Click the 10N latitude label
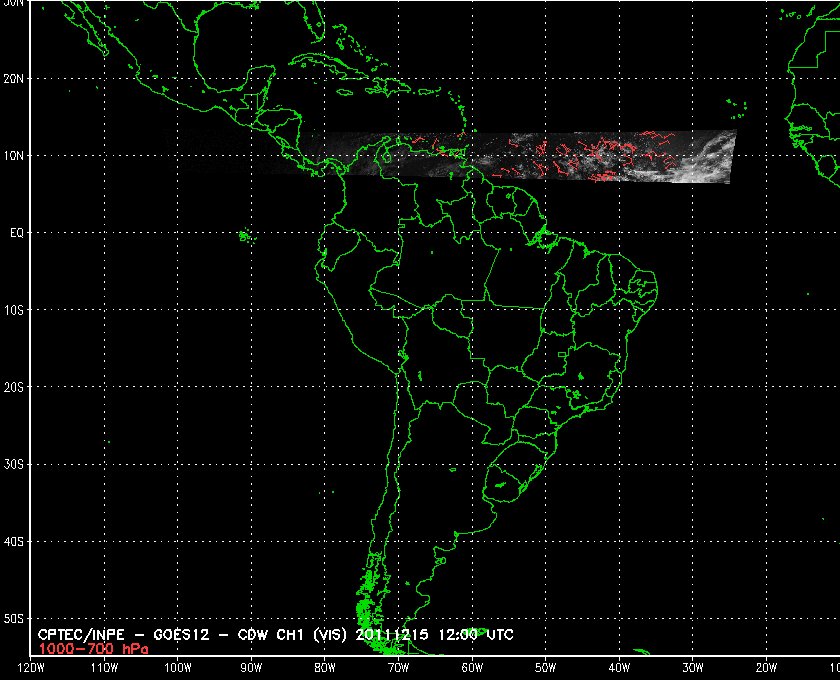840x680 pixels. (x=13, y=156)
